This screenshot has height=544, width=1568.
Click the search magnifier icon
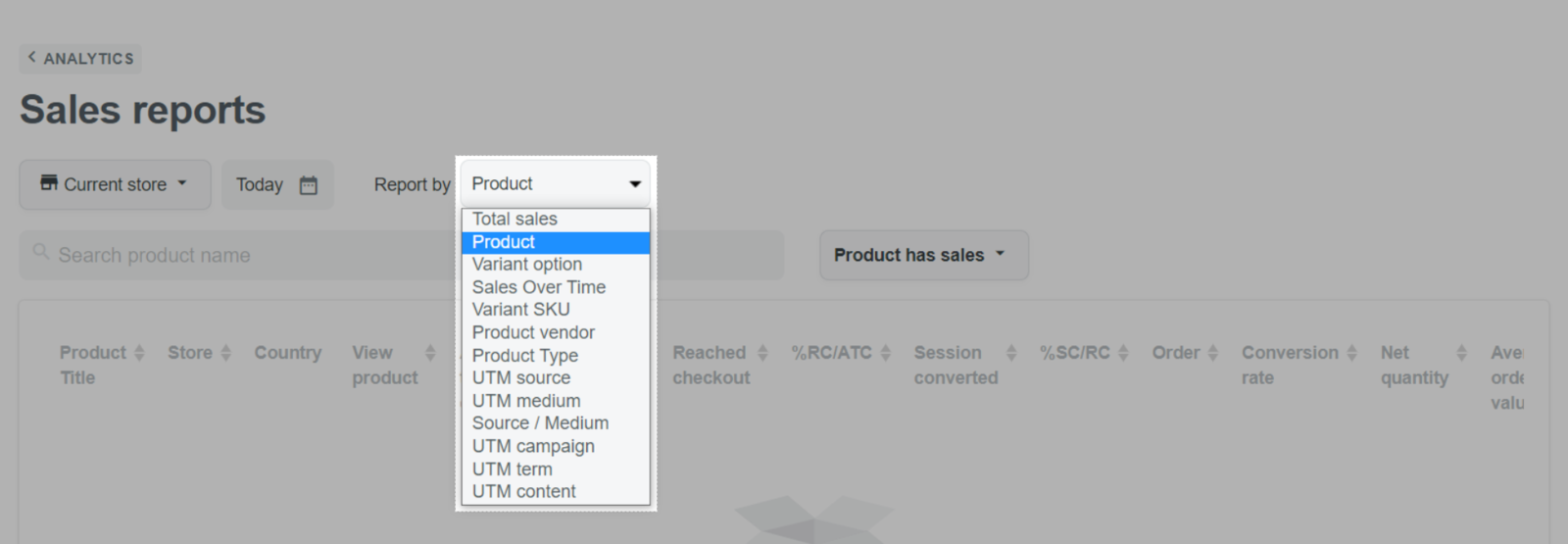pyautogui.click(x=41, y=252)
